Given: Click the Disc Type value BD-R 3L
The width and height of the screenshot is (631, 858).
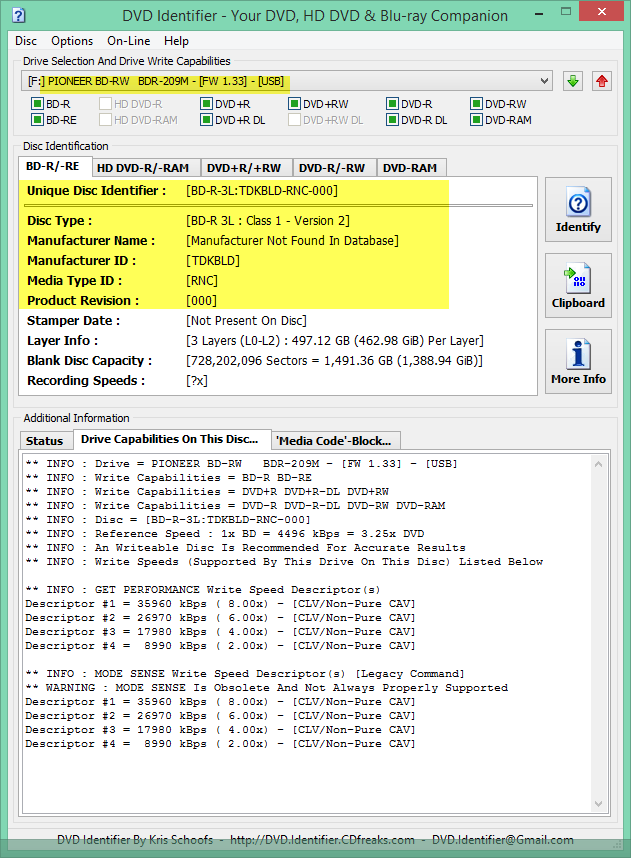Looking at the screenshot, I should point(268,221).
